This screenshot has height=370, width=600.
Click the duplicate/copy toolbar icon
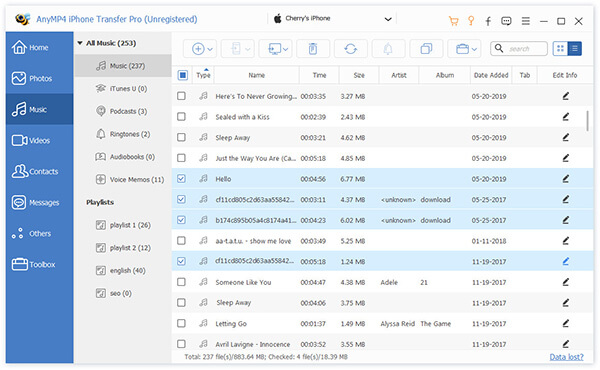[x=426, y=49]
